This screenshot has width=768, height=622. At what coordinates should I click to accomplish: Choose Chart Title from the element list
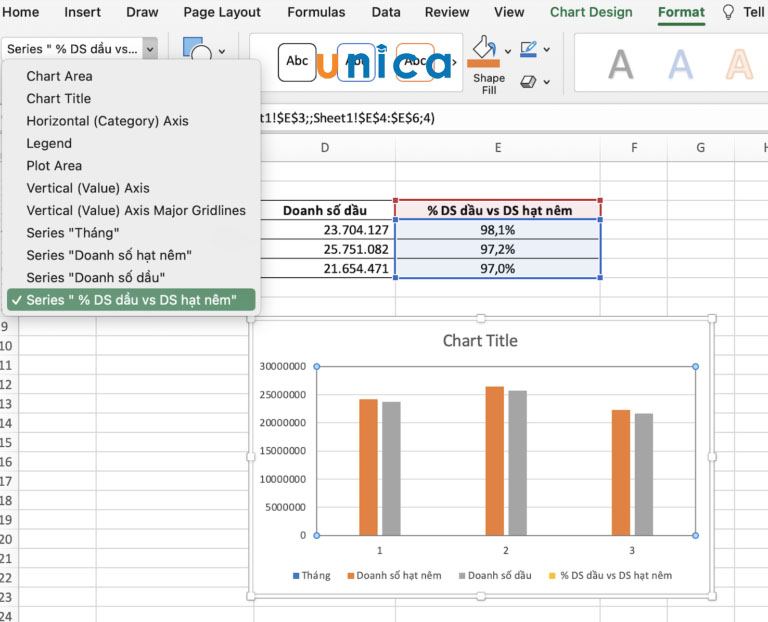(x=59, y=98)
